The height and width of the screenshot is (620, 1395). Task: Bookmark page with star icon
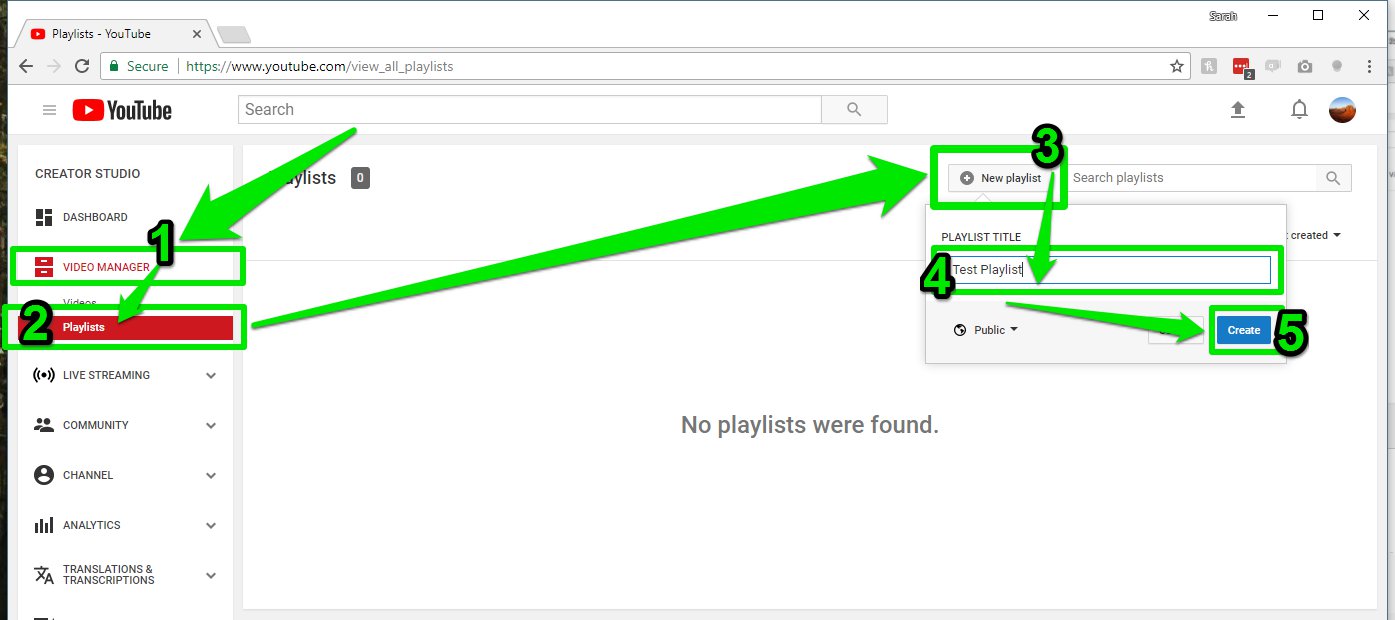click(1177, 66)
